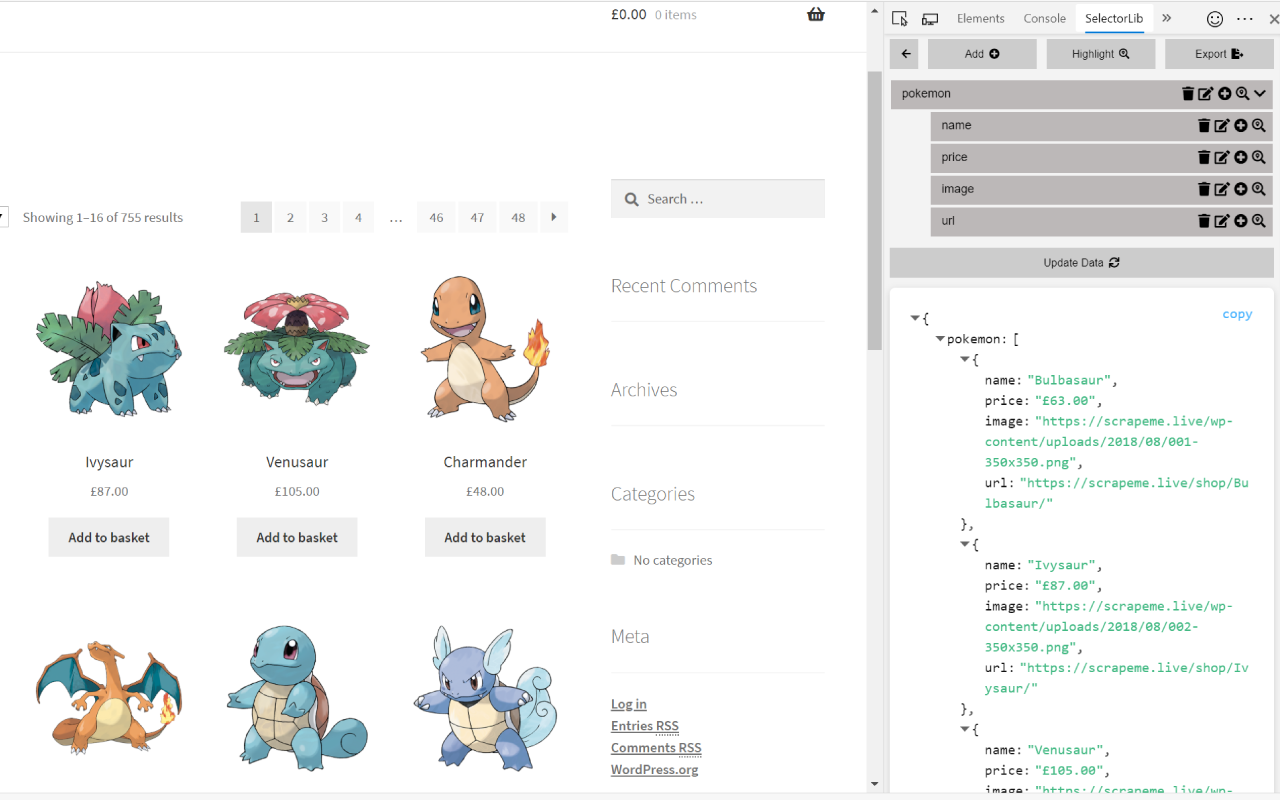This screenshot has height=800, width=1280.
Task: Switch to the Elements tab
Action: 980,19
